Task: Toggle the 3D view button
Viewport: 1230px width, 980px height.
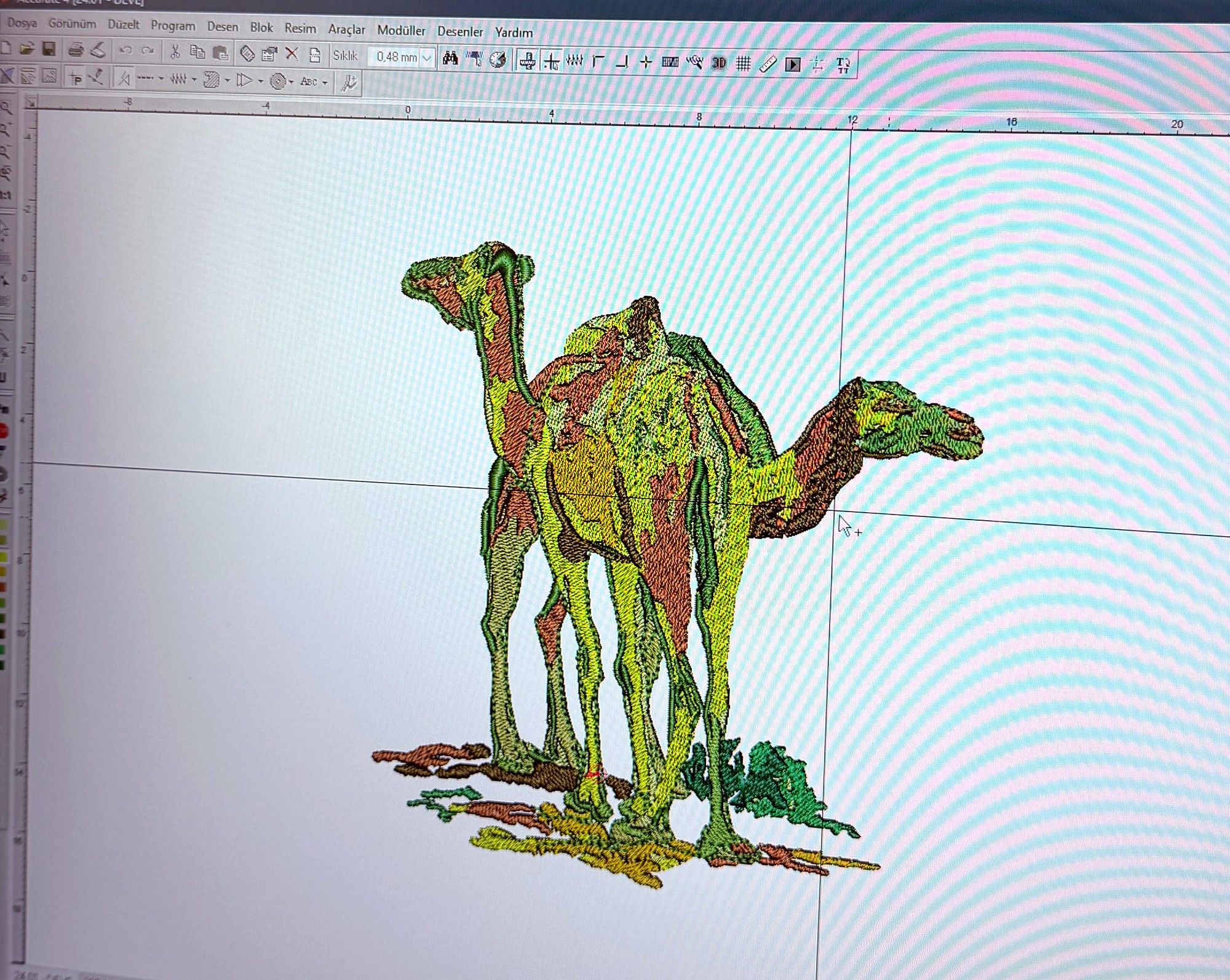Action: [x=718, y=63]
